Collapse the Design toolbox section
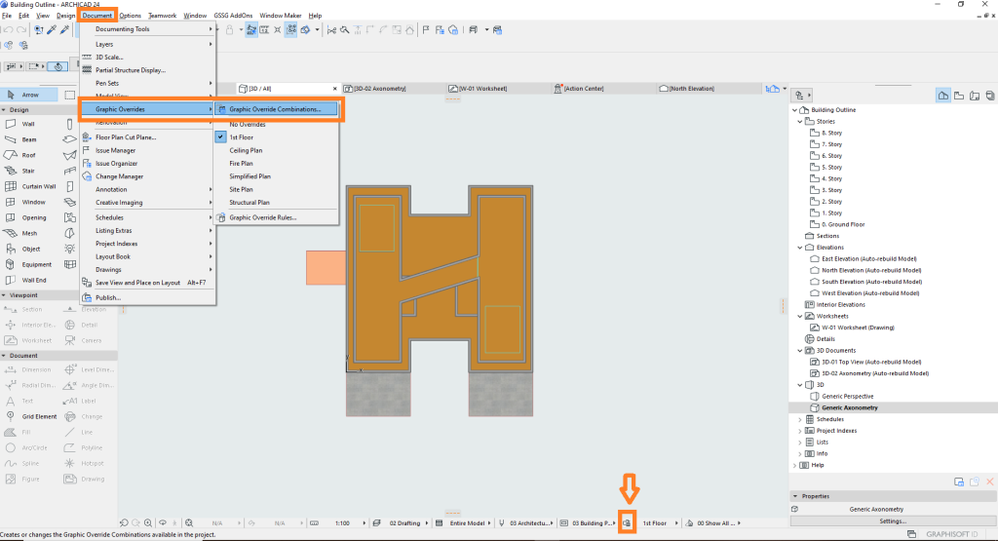The width and height of the screenshot is (998, 541). [x=5, y=110]
